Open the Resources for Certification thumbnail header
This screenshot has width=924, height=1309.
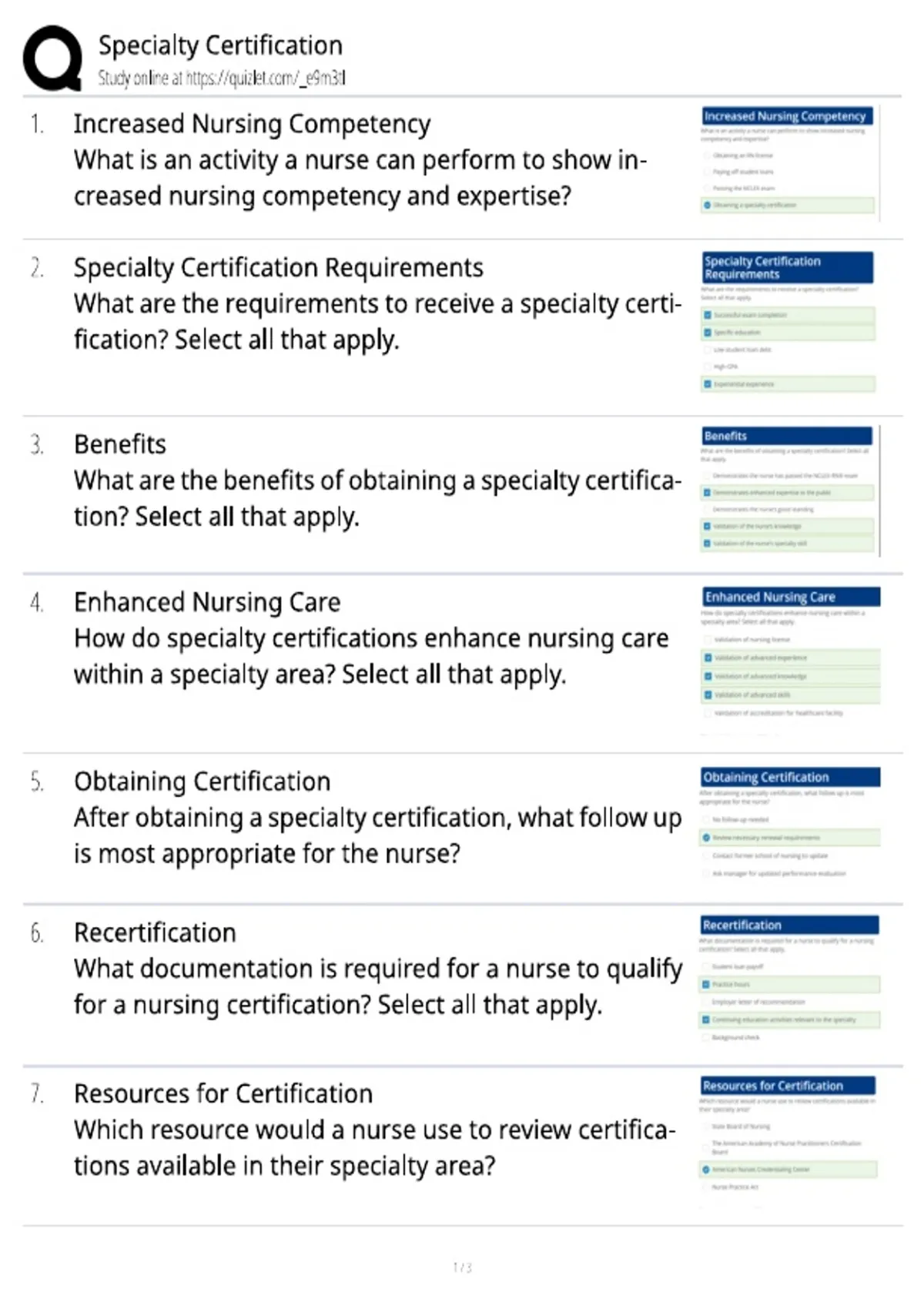(x=788, y=1086)
